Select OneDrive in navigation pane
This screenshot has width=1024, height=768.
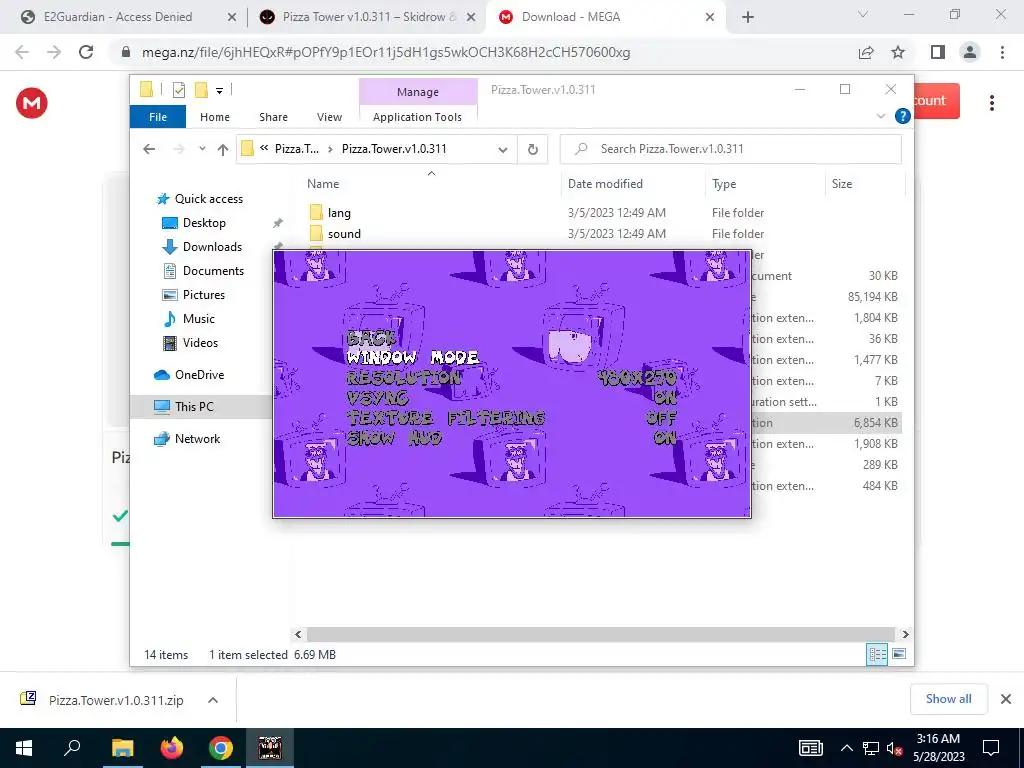(199, 375)
